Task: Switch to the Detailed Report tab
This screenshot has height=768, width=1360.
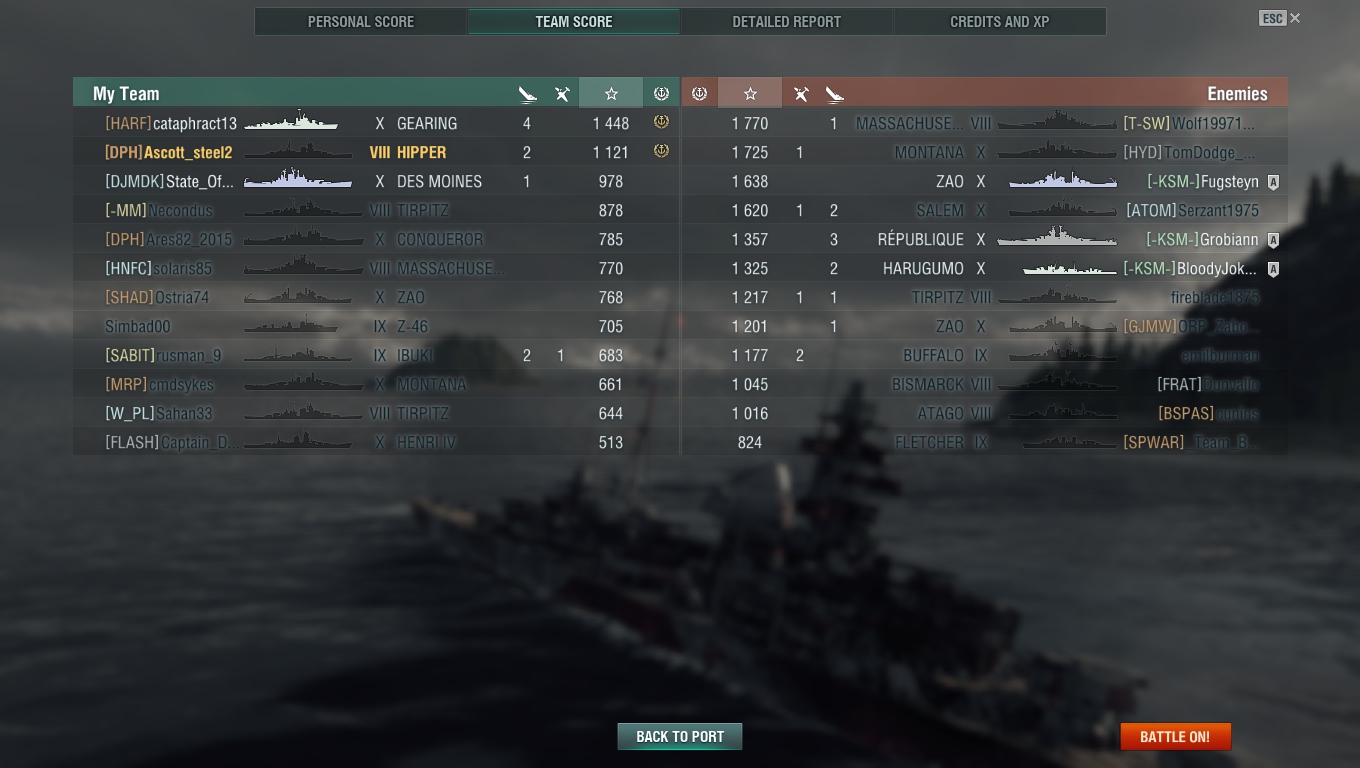Action: tap(786, 21)
